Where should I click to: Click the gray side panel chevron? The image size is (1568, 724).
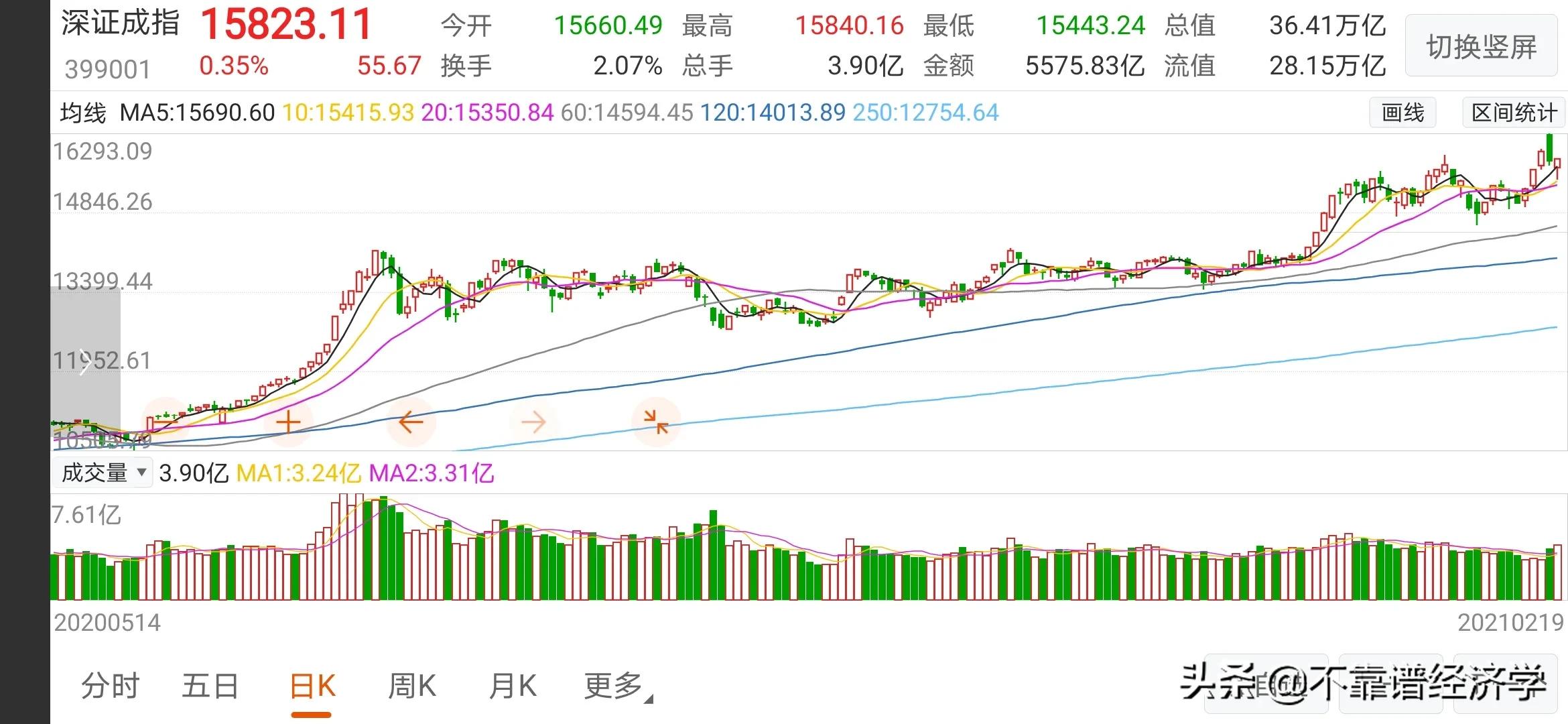click(x=85, y=362)
